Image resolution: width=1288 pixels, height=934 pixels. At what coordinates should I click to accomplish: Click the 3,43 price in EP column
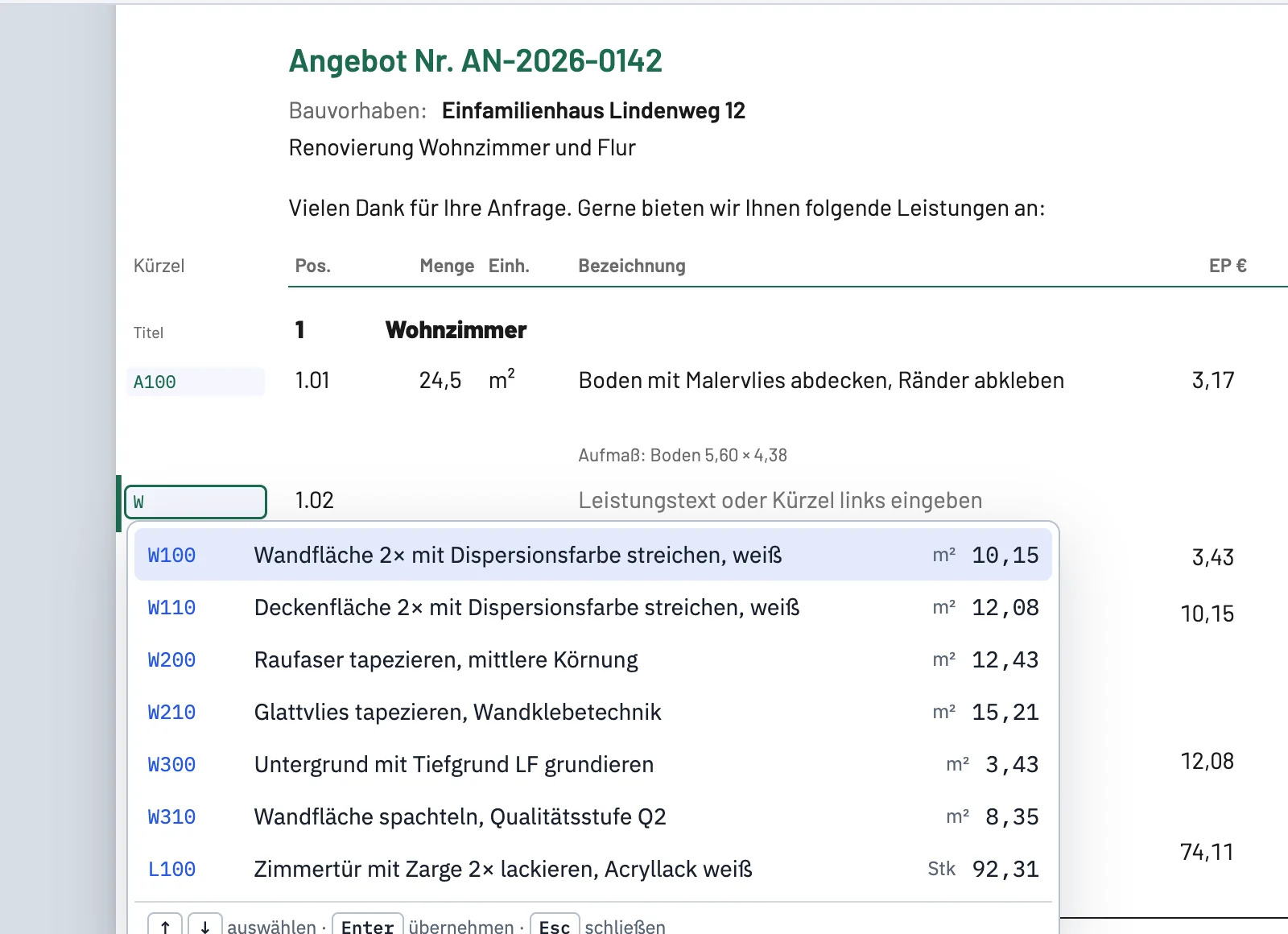click(x=1213, y=557)
